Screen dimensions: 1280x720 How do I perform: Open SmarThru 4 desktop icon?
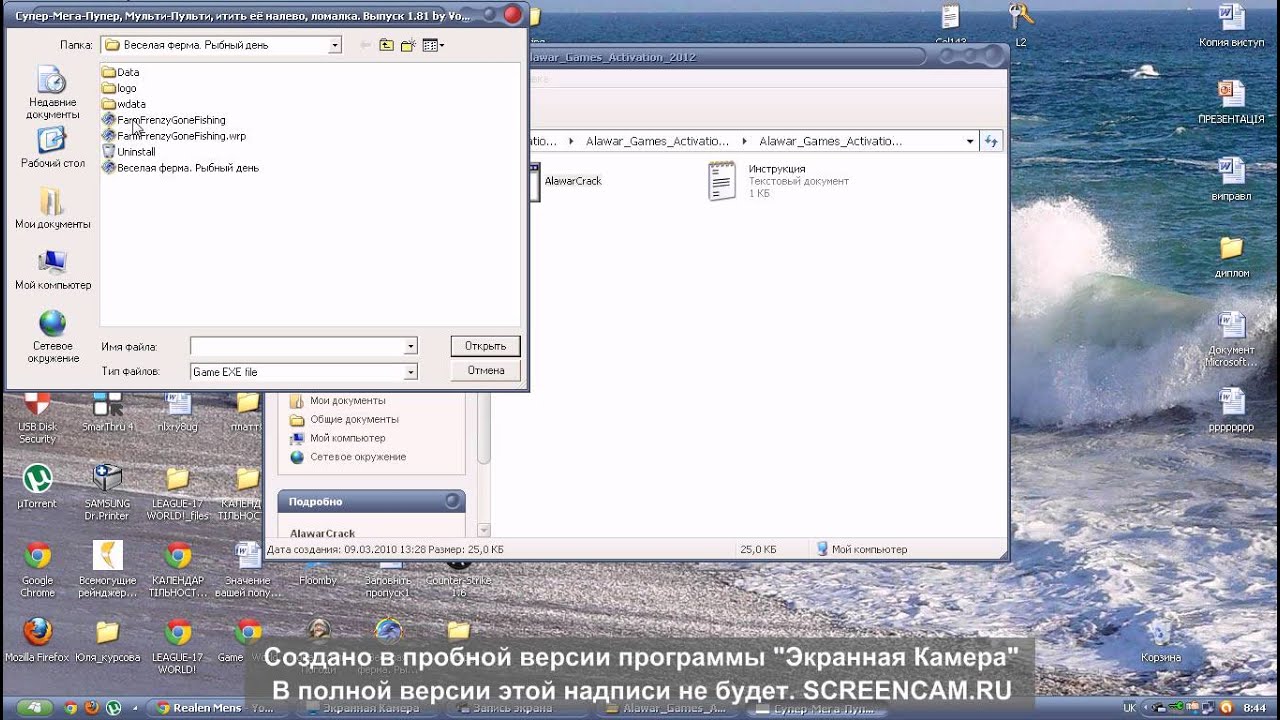[107, 412]
